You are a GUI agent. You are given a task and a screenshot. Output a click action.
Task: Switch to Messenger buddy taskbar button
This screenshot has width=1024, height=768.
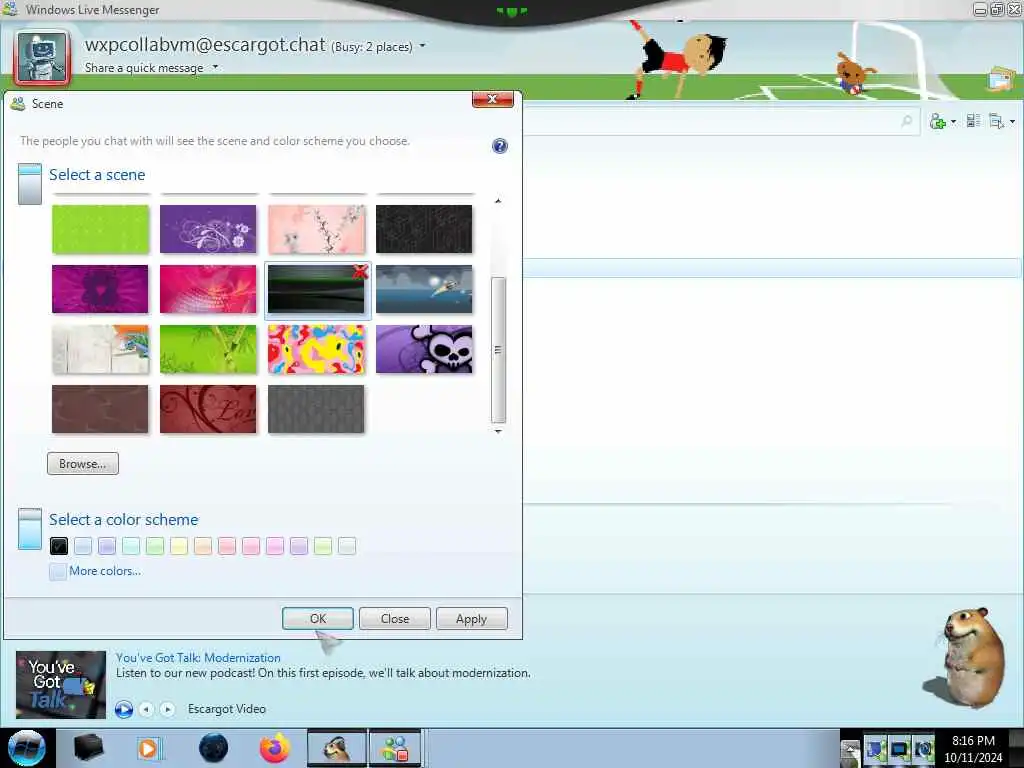395,748
